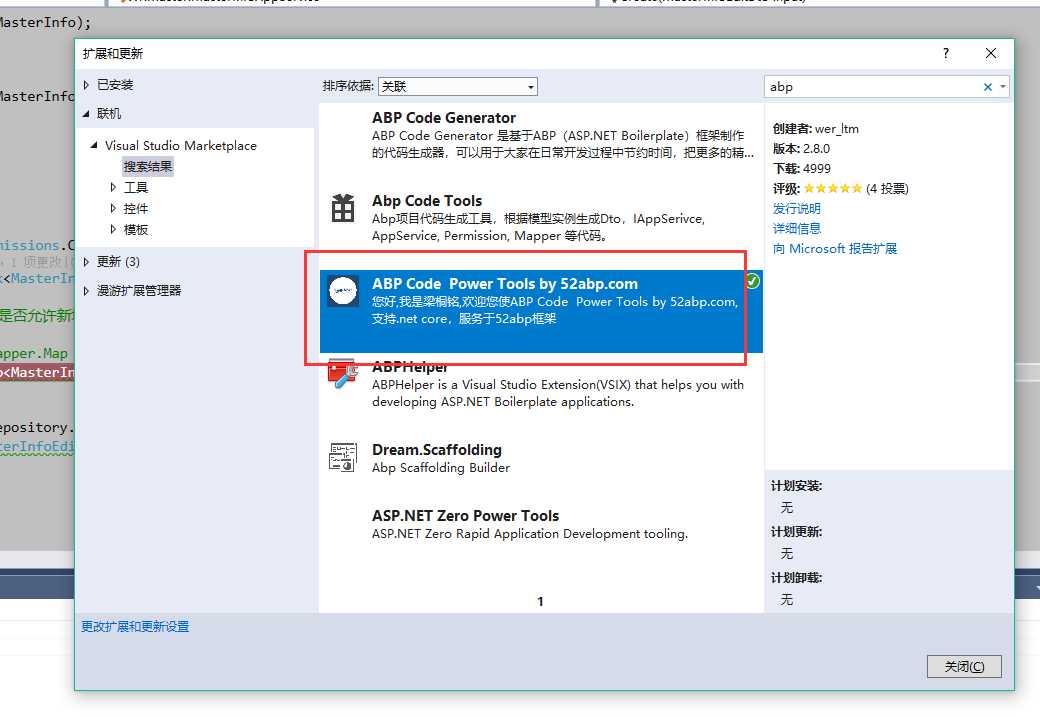This screenshot has height=717, width=1040.
Task: Click the Dream.Scaffolding extension icon
Action: click(343, 458)
